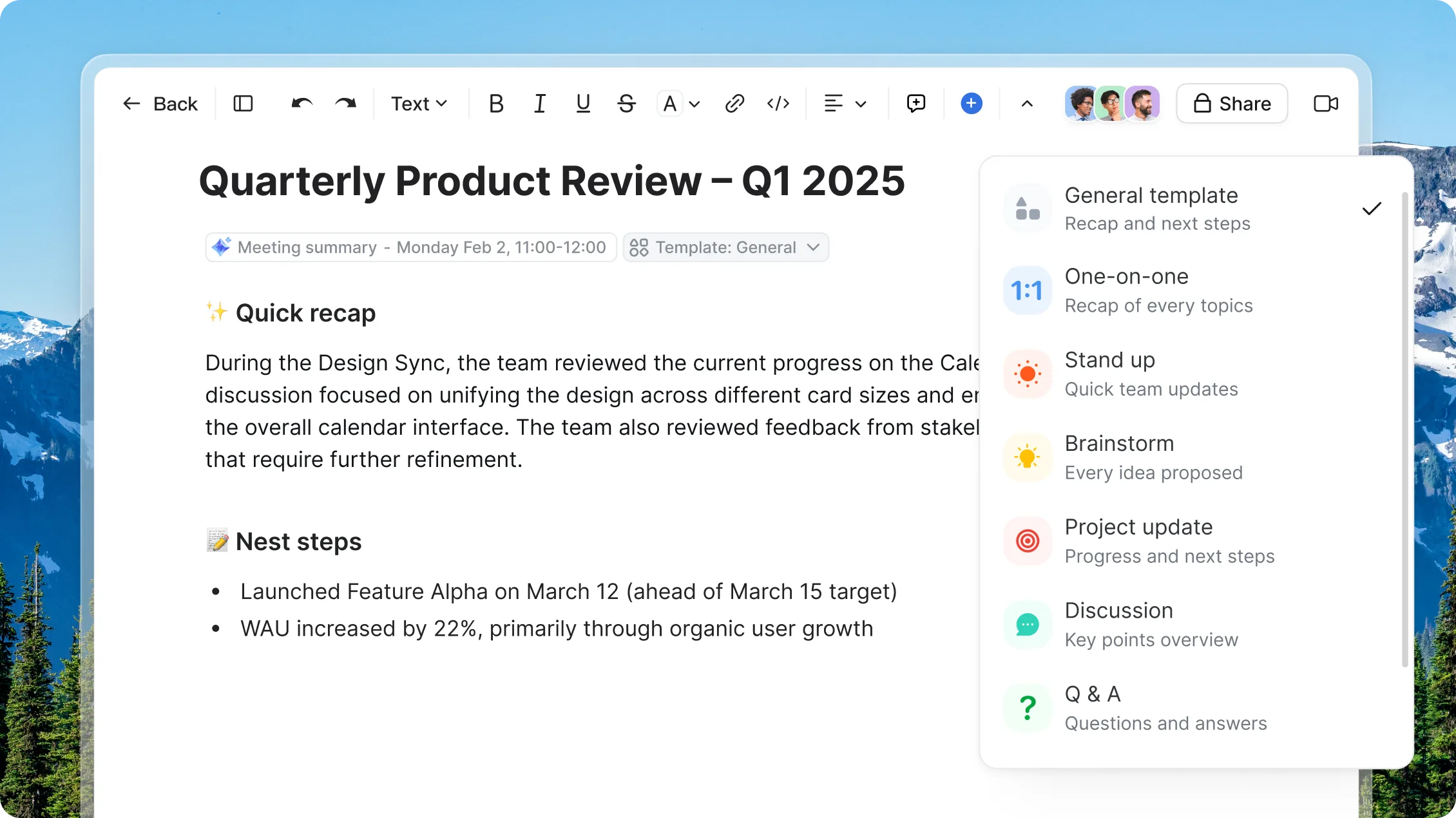The image size is (1456, 818).
Task: Click the Stand up sun icon
Action: [1028, 374]
